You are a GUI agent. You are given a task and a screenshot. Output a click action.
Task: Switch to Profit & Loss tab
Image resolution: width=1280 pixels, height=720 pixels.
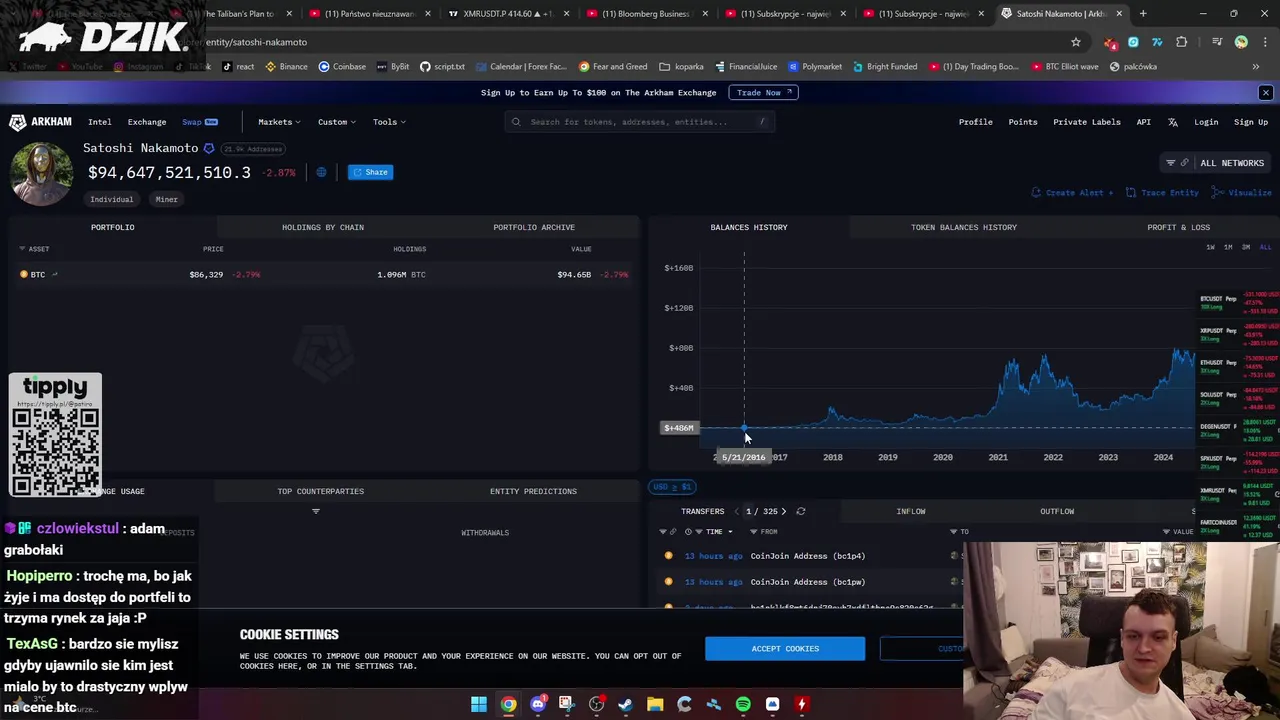pyautogui.click(x=1178, y=227)
